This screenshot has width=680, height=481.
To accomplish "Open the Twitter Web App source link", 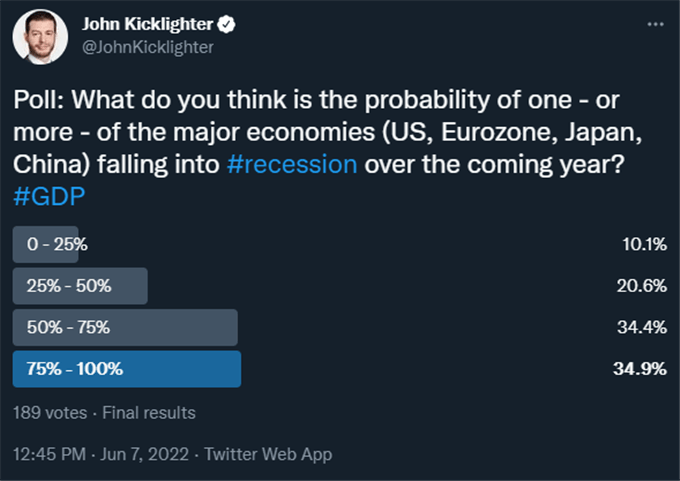I will [268, 454].
